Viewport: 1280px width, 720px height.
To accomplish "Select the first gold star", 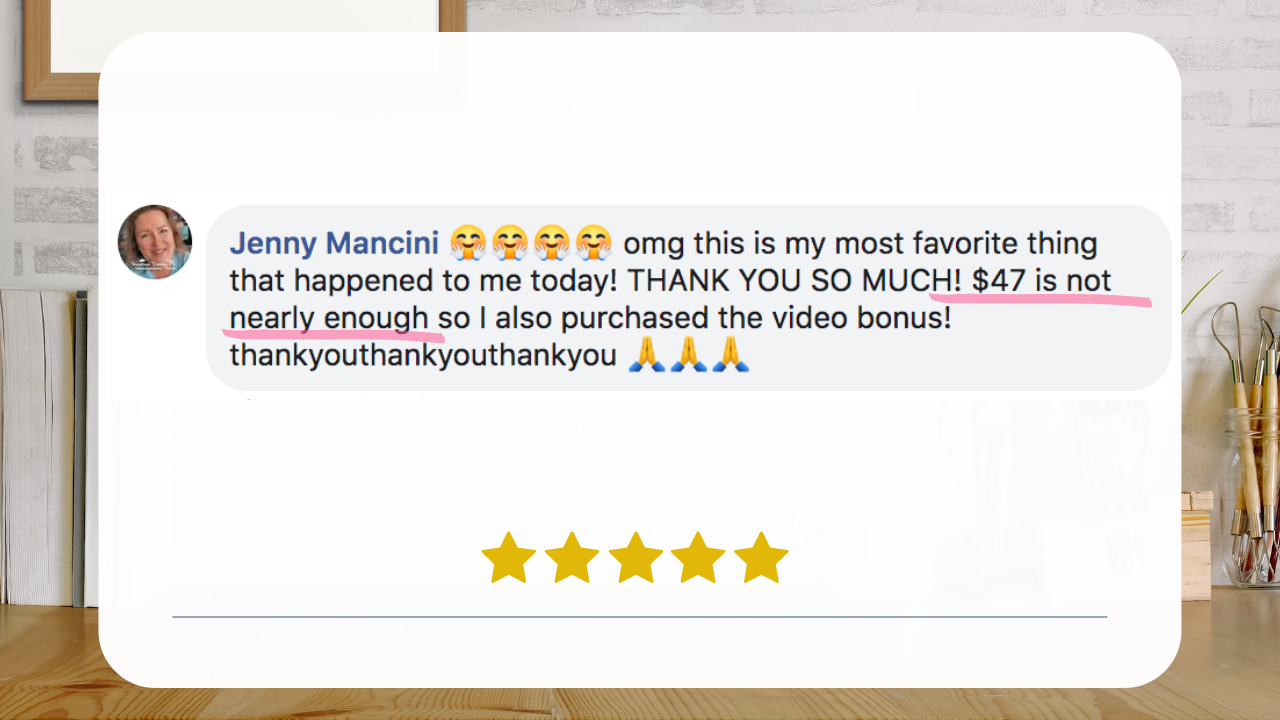I will pyautogui.click(x=508, y=557).
